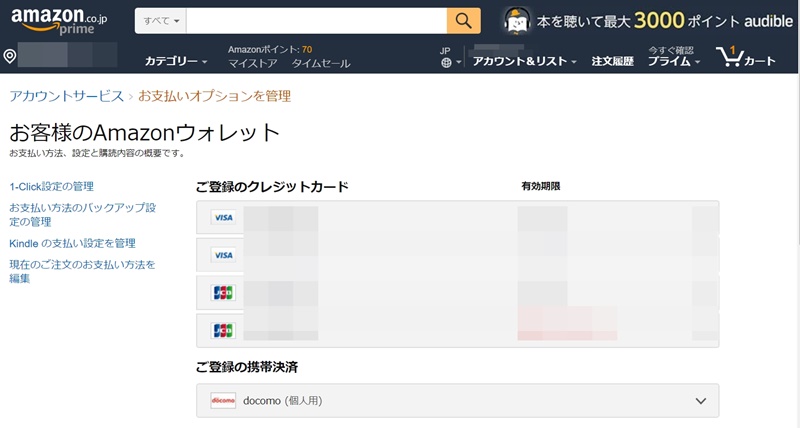Click the delivery location pin icon
Image resolution: width=800 pixels, height=428 pixels.
click(10, 57)
